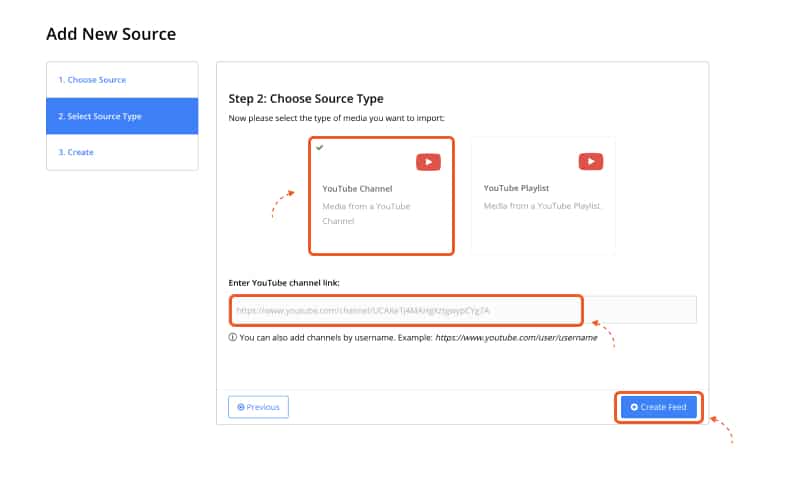Click the Create Feed button
800x500 pixels.
click(659, 407)
